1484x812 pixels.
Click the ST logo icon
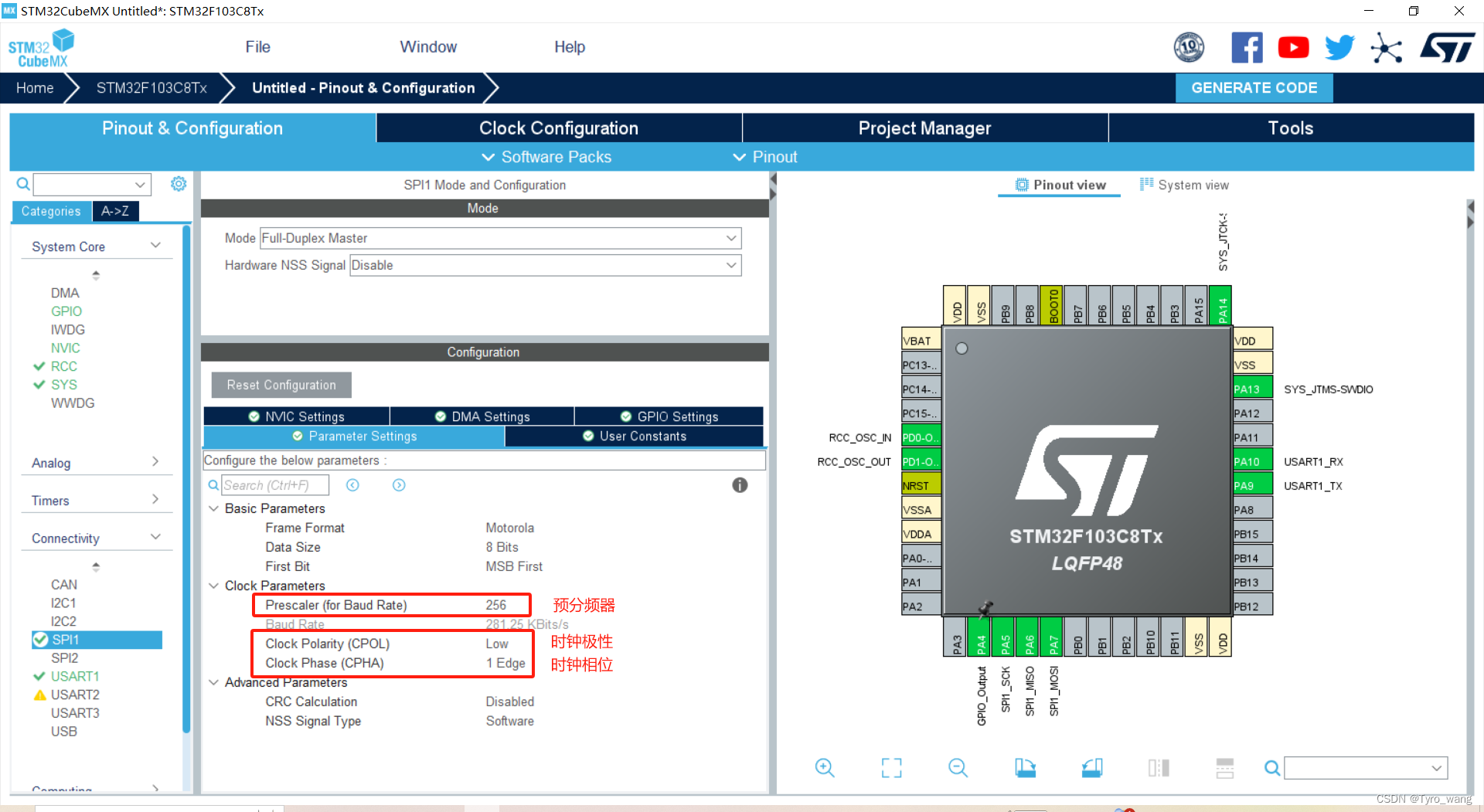1447,48
